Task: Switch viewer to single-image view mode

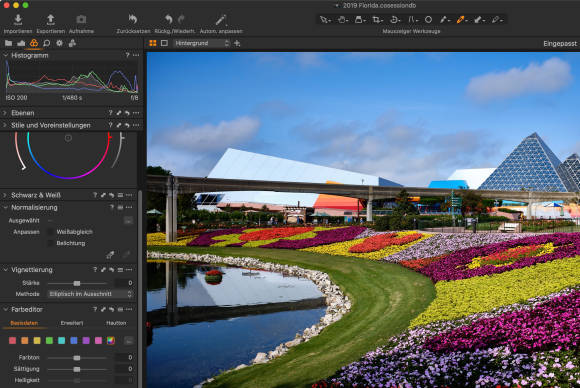Action: 164,43
